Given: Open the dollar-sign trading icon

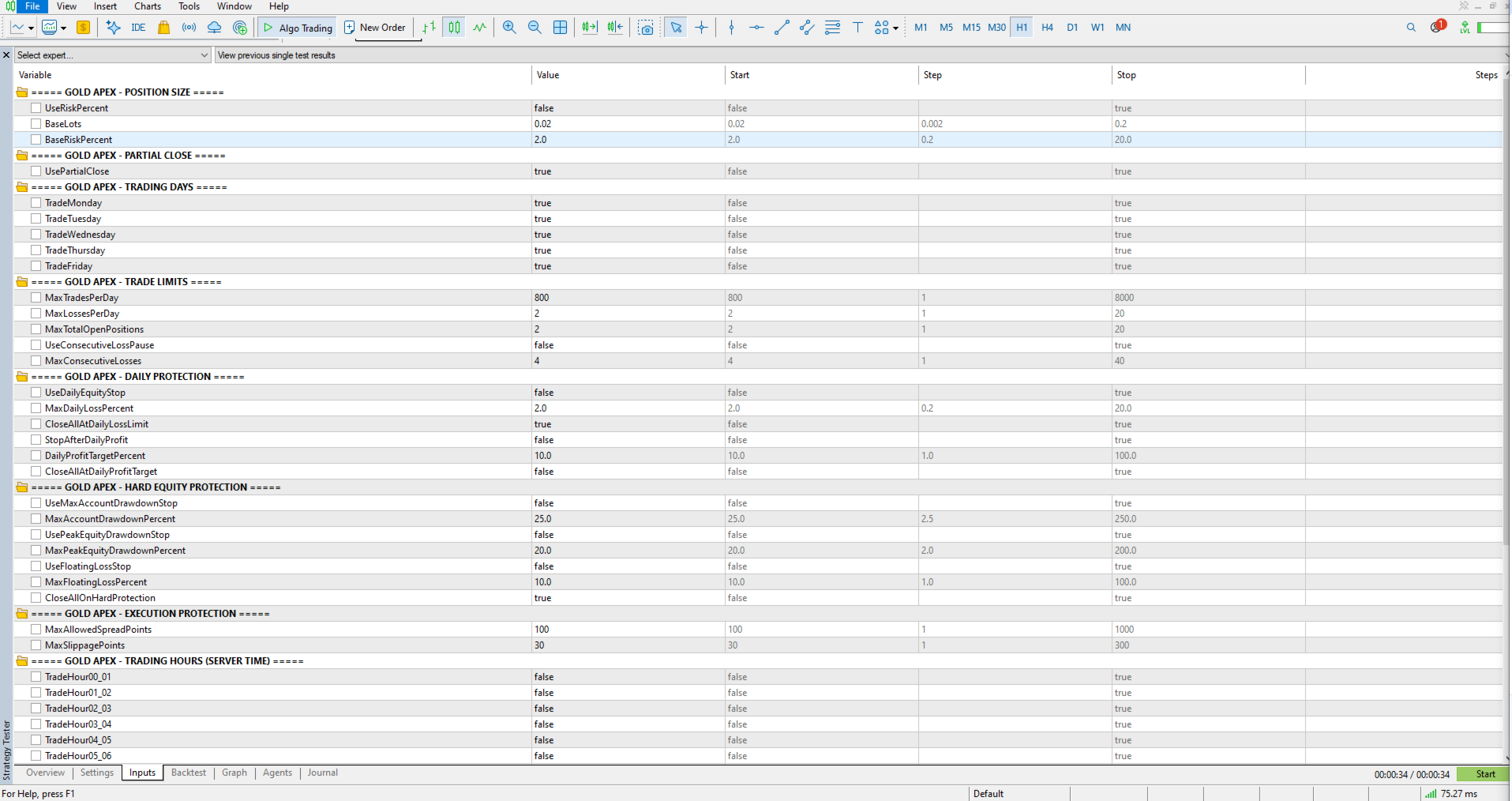Looking at the screenshot, I should (x=83, y=28).
